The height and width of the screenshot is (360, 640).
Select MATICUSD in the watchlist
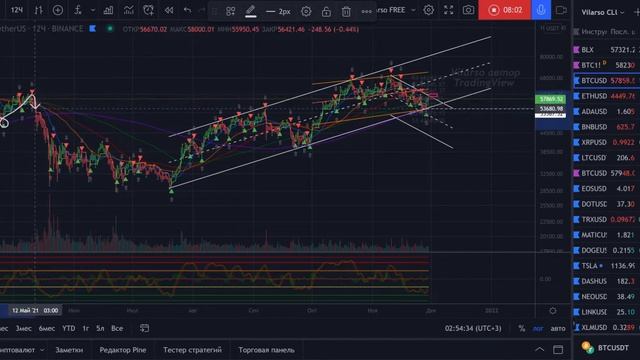(607, 235)
